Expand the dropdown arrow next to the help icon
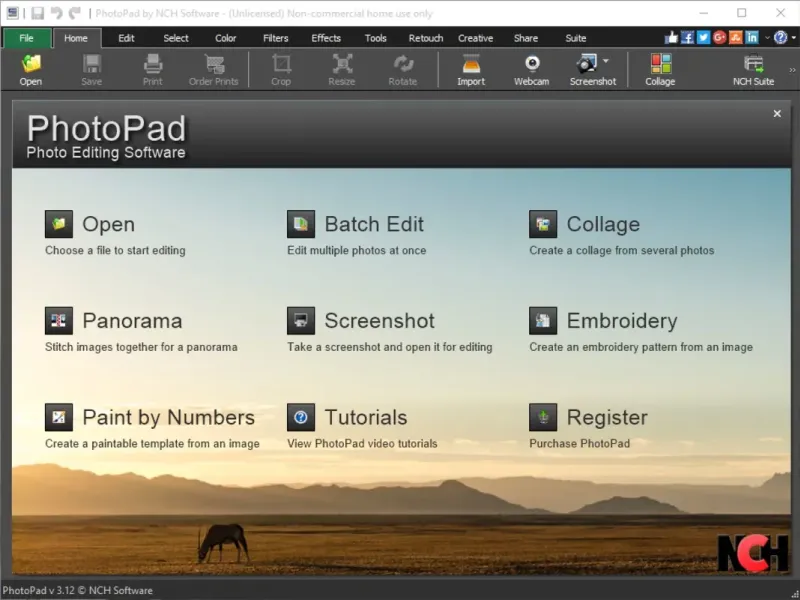This screenshot has width=800, height=600. click(793, 38)
